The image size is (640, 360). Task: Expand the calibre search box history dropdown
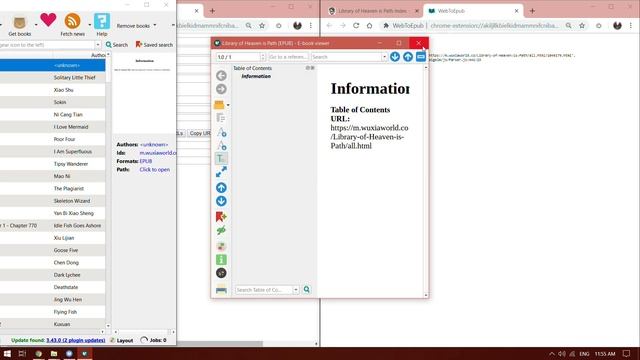98,45
